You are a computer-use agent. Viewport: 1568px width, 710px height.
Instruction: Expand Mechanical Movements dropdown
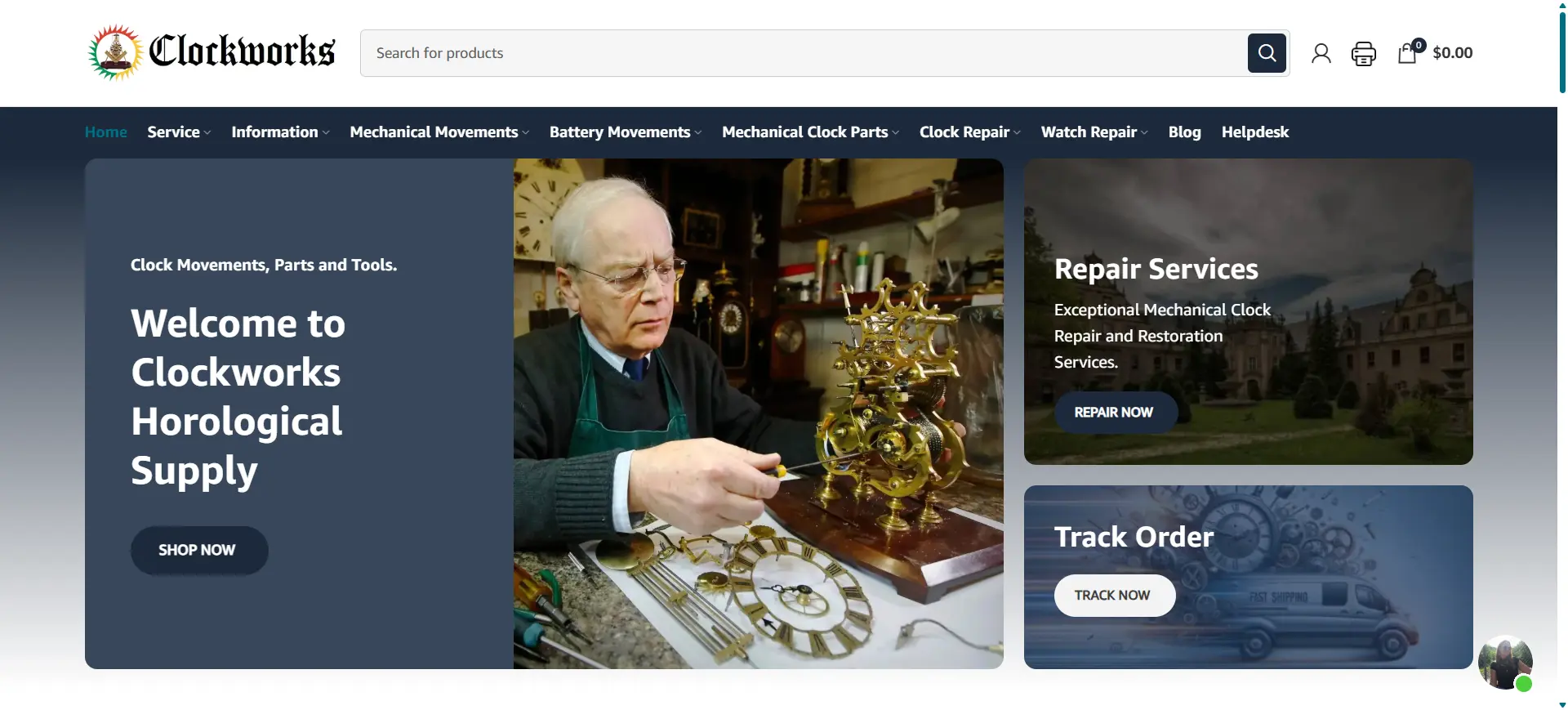(439, 132)
